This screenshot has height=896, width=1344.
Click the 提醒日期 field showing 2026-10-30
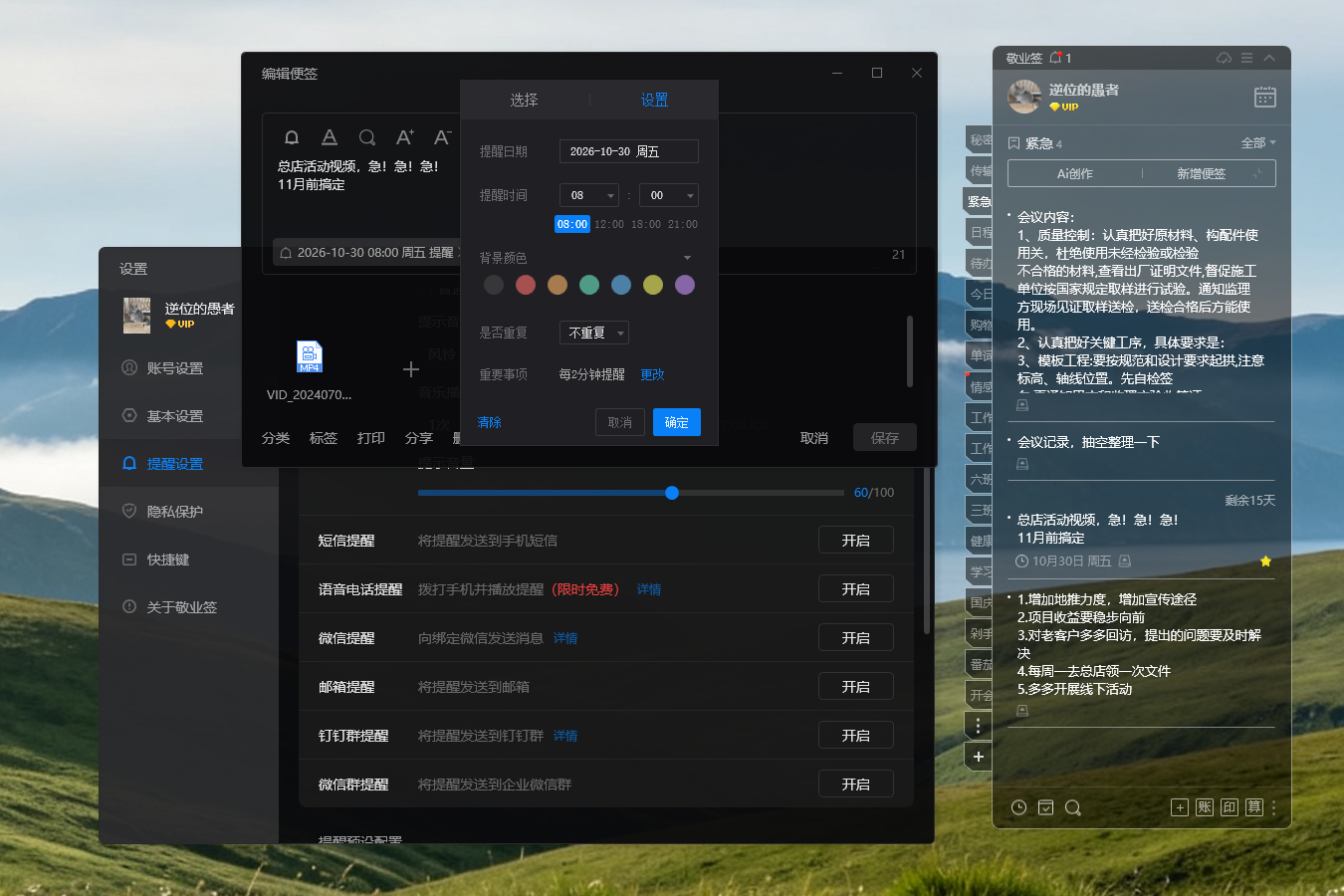(x=629, y=151)
